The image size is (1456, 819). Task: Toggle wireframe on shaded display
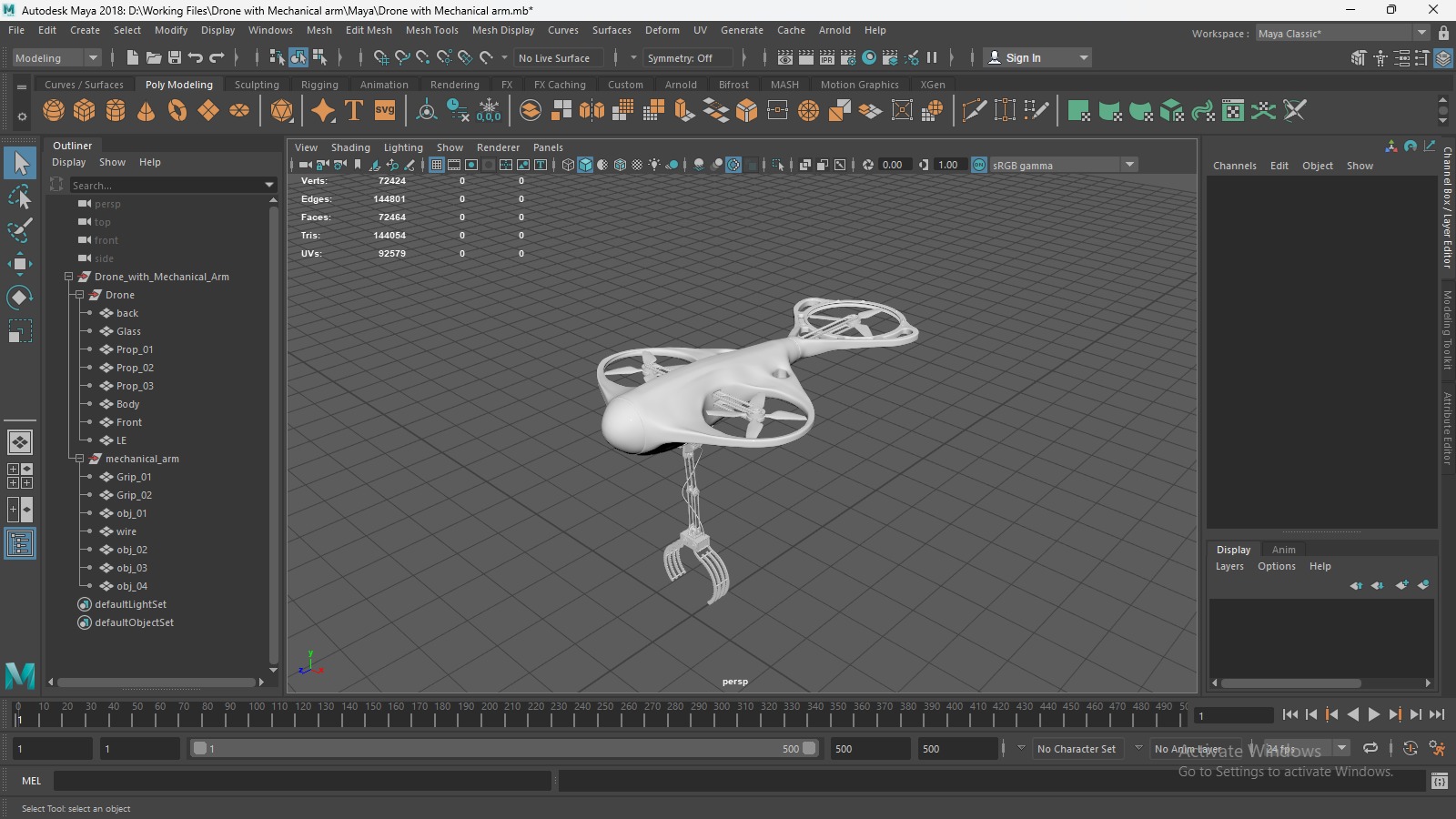tap(620, 165)
